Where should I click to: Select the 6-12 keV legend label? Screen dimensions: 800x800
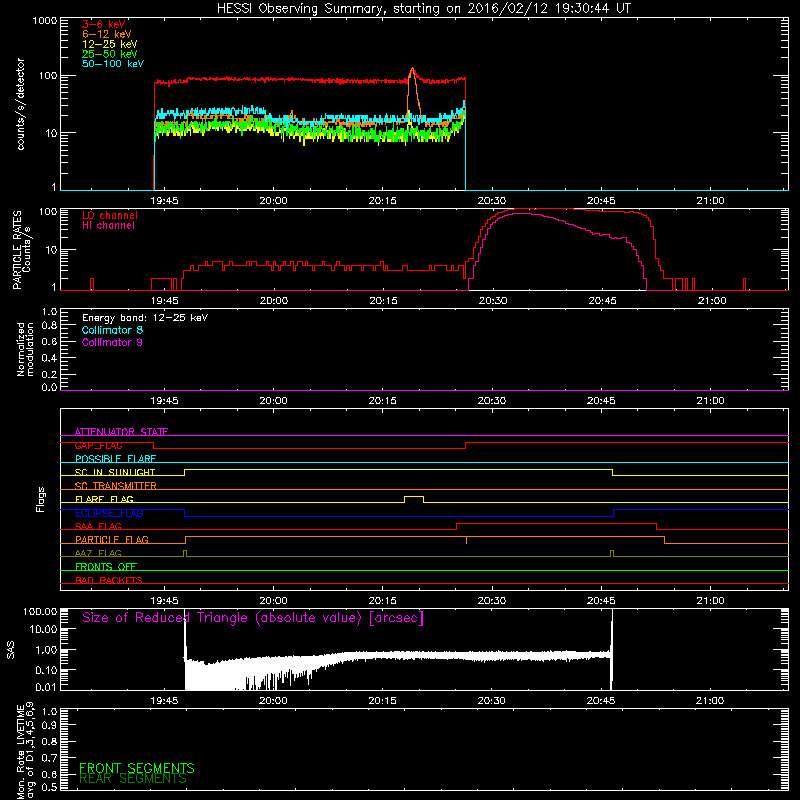(107, 34)
